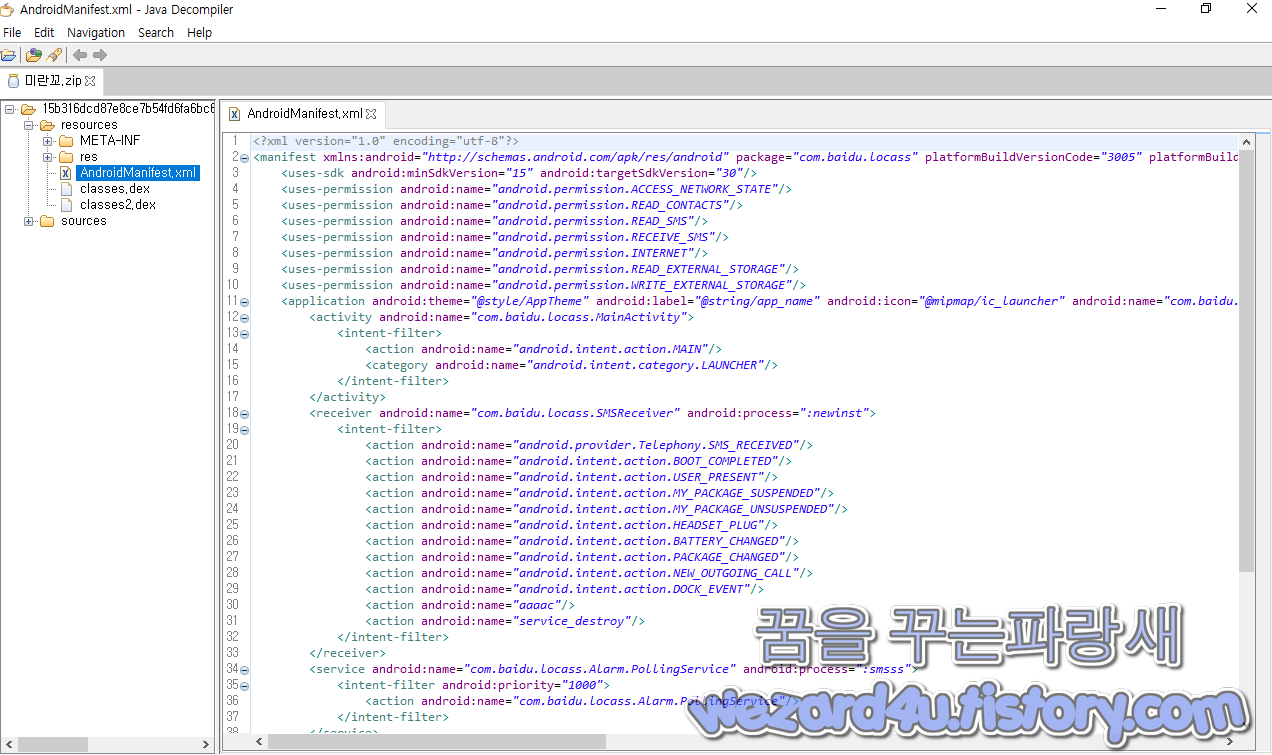Image resolution: width=1272 pixels, height=755 pixels.
Task: Fold the activity element at line 12
Action: tap(245, 318)
